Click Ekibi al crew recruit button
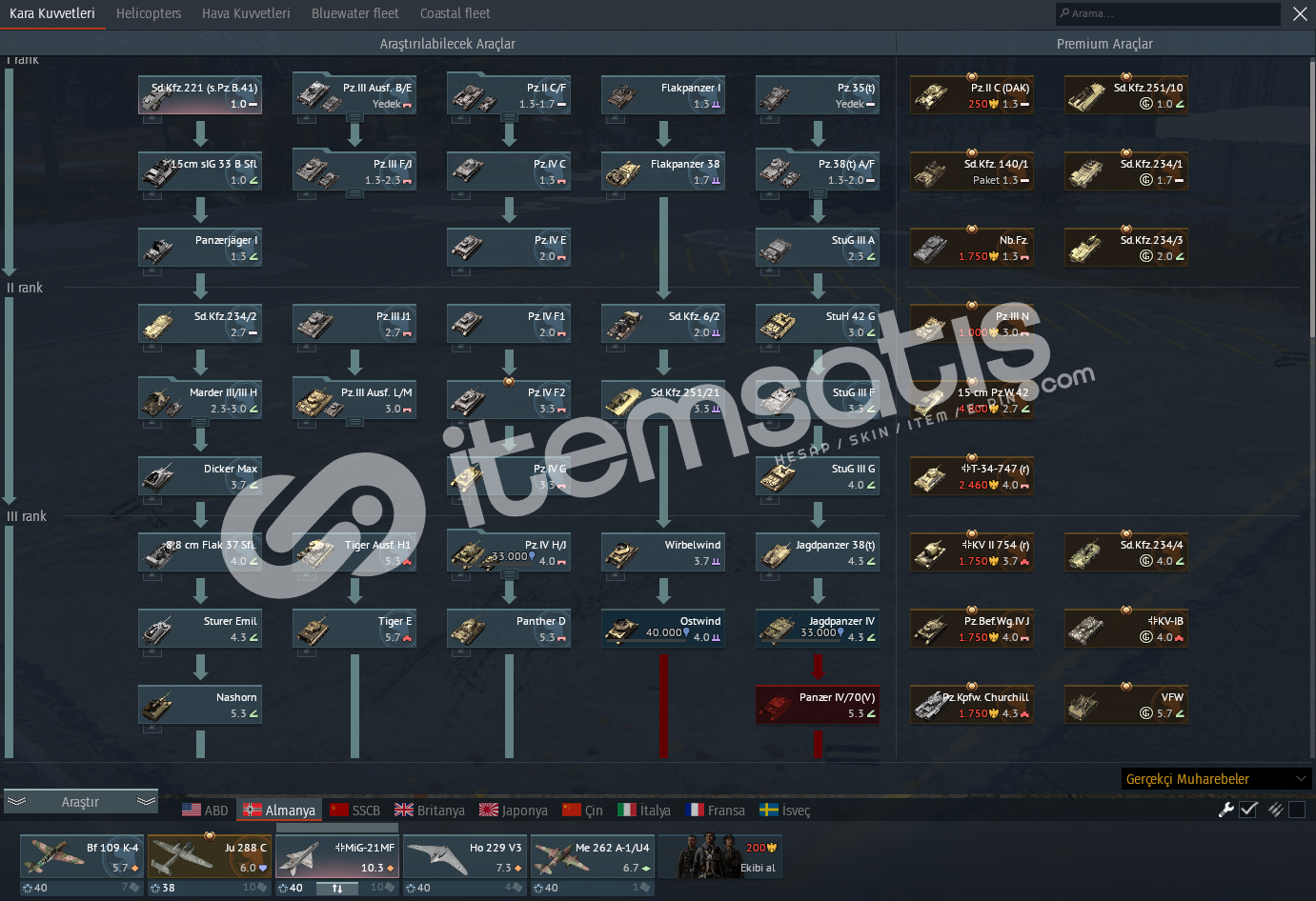The height and width of the screenshot is (901, 1316). click(721, 855)
